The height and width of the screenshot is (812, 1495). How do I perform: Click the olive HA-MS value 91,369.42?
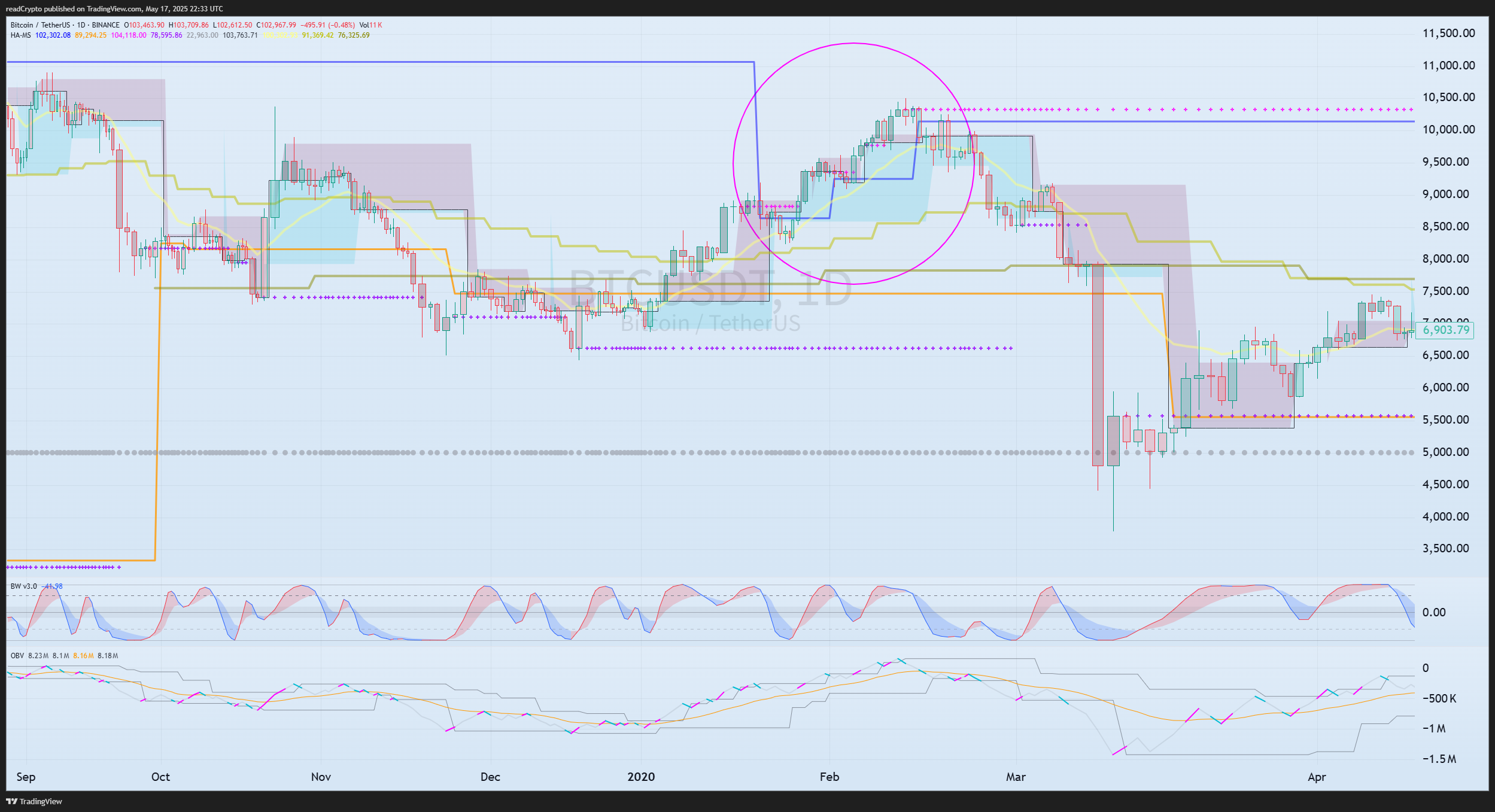coord(318,35)
